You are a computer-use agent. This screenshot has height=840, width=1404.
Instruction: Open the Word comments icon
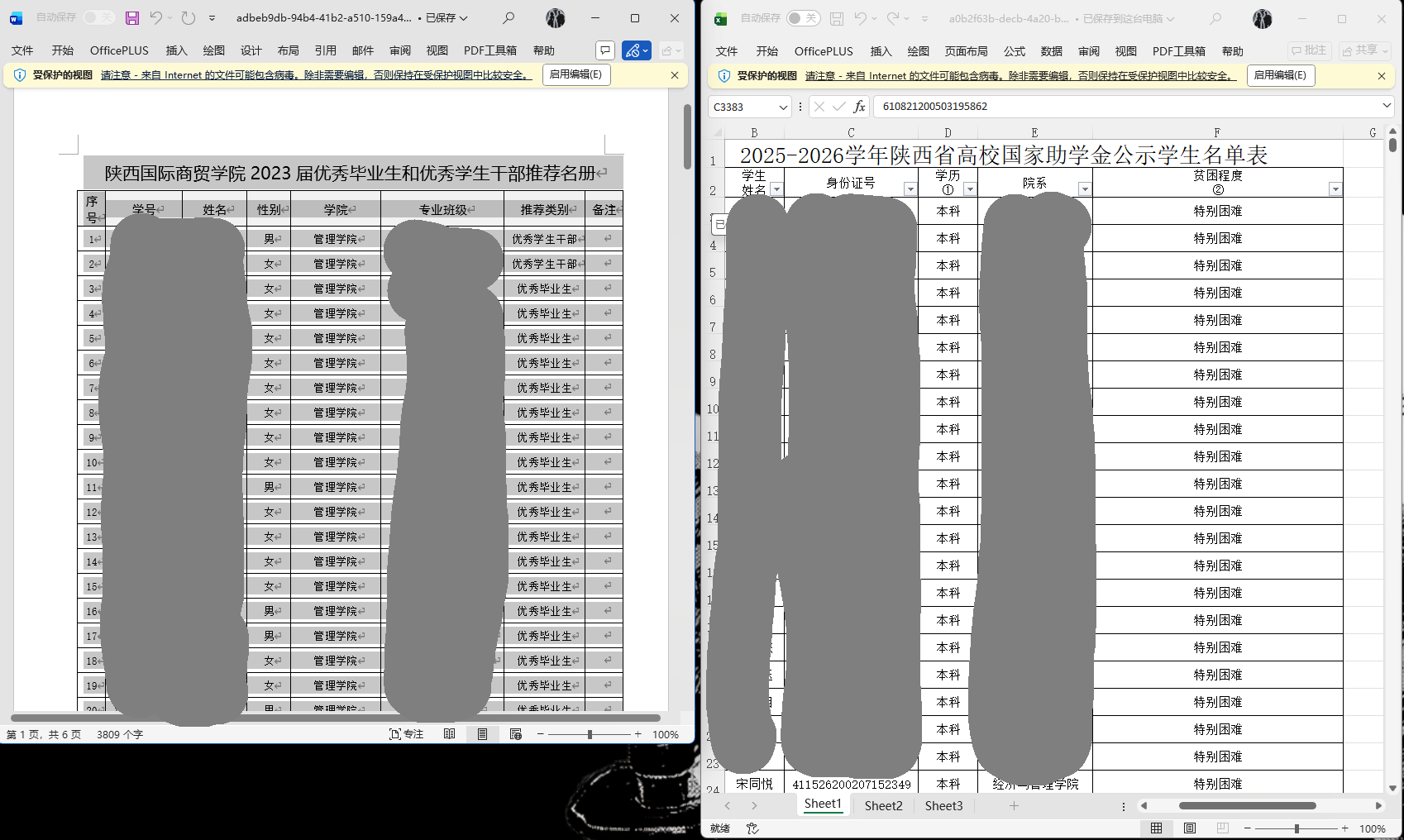point(605,50)
